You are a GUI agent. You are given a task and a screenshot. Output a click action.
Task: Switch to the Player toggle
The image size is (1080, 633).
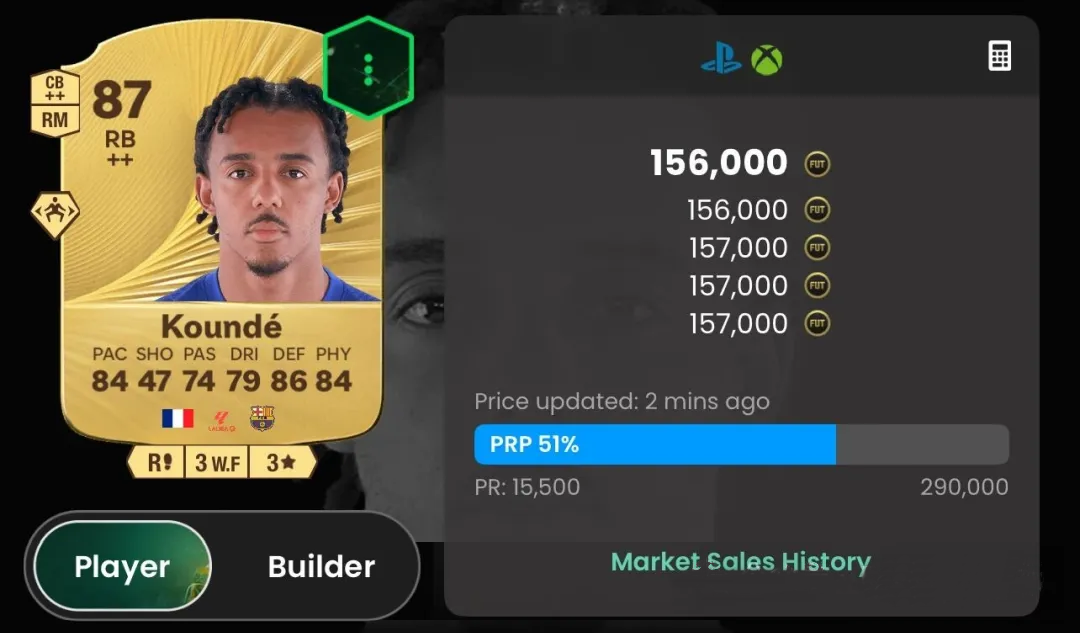coord(122,566)
